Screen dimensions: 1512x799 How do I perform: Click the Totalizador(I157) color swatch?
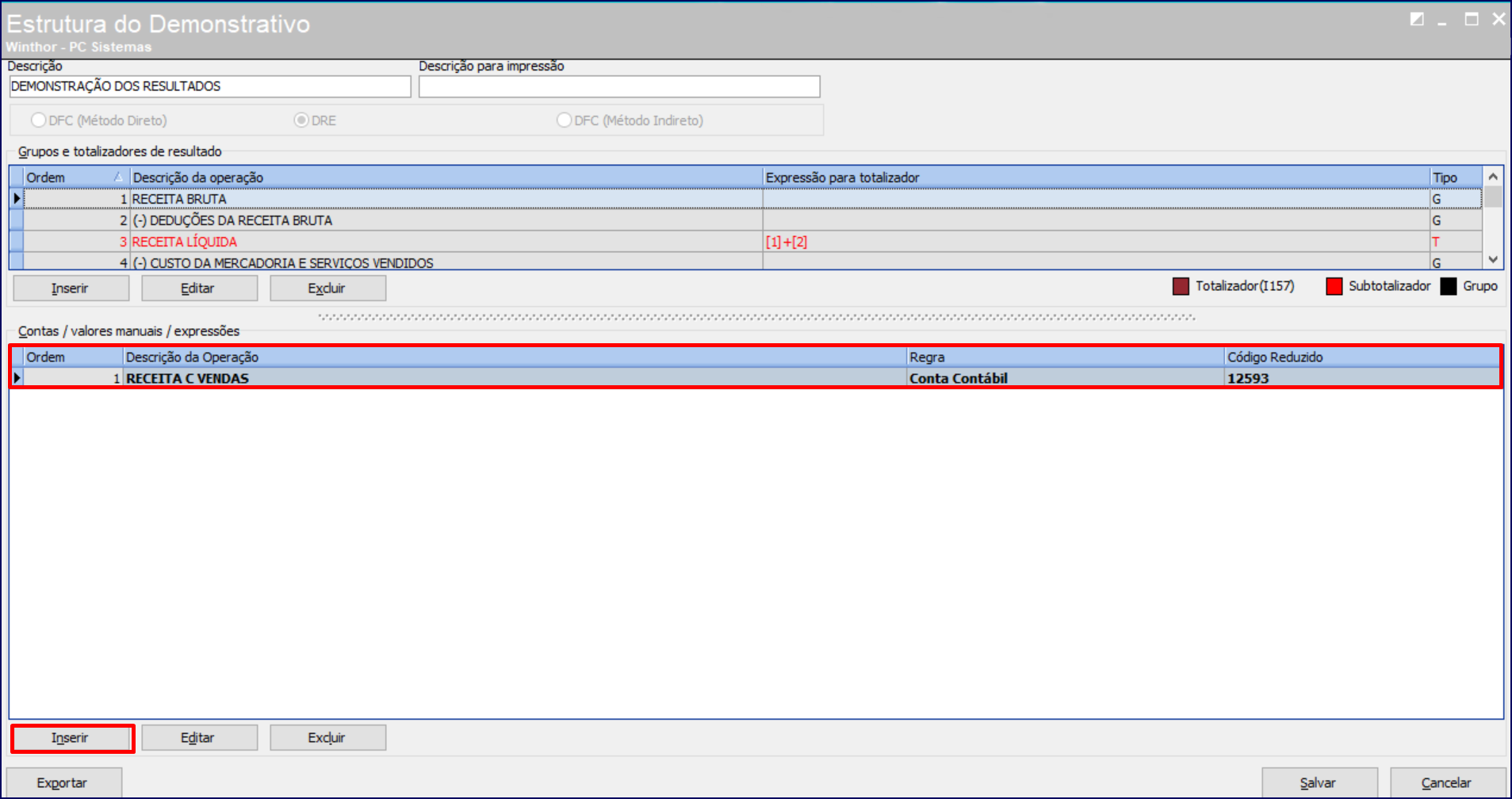[1181, 286]
